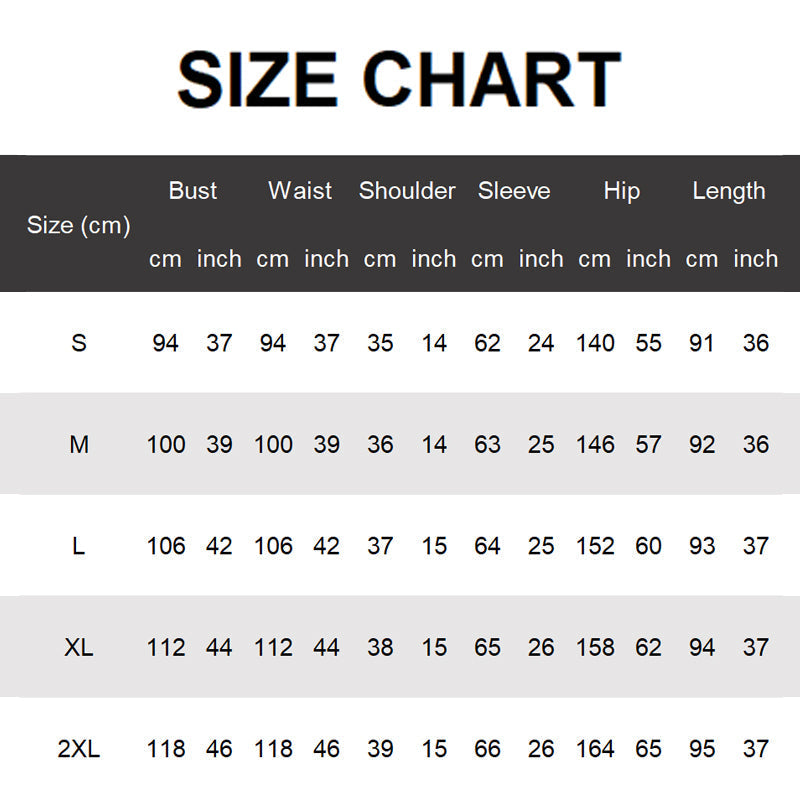This screenshot has width=800, height=800.
Task: Select the Shoulder column header
Action: (407, 191)
